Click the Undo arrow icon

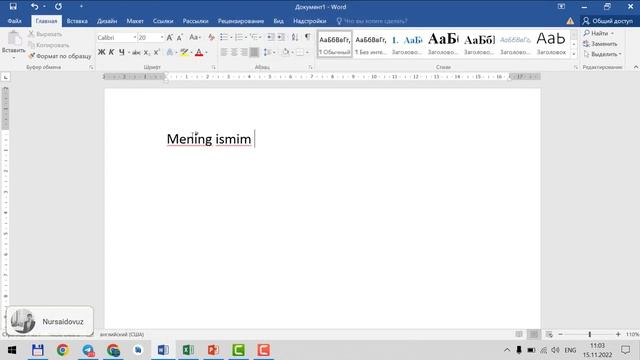(35, 7)
